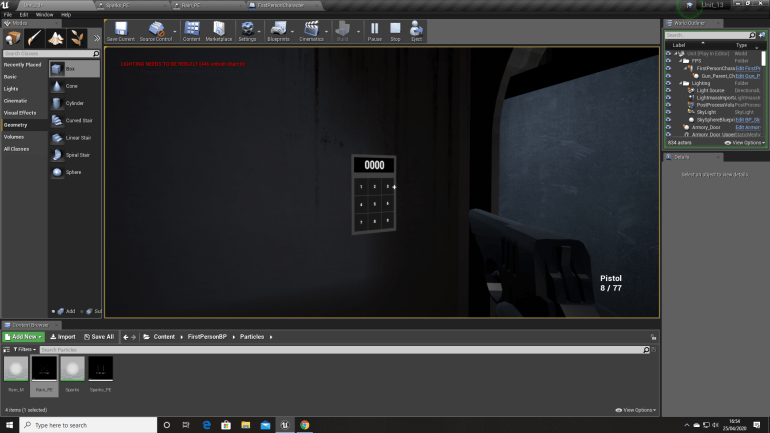
Task: Click the Search Particles input field
Action: 341,350
